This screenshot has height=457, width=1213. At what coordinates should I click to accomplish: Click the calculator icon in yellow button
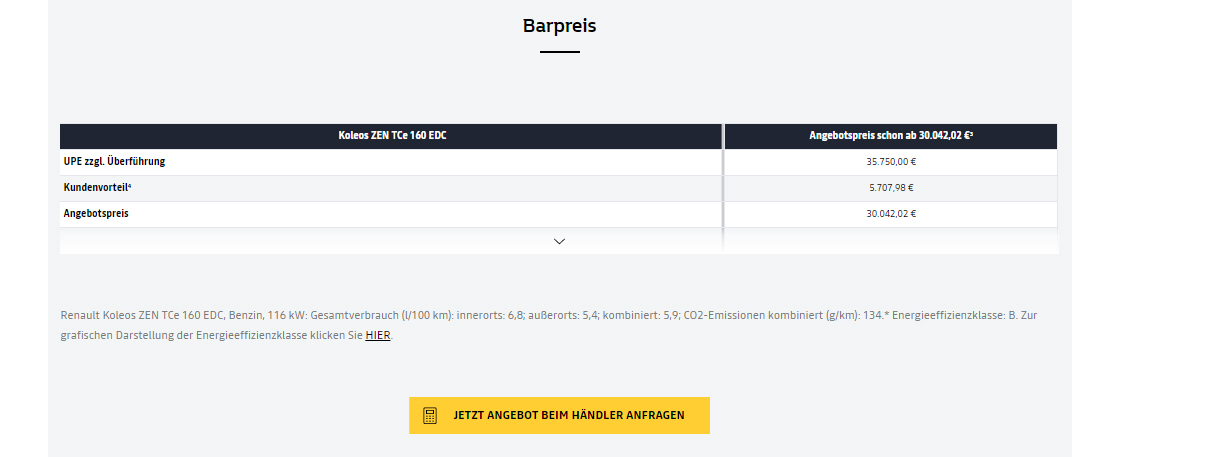(430, 415)
